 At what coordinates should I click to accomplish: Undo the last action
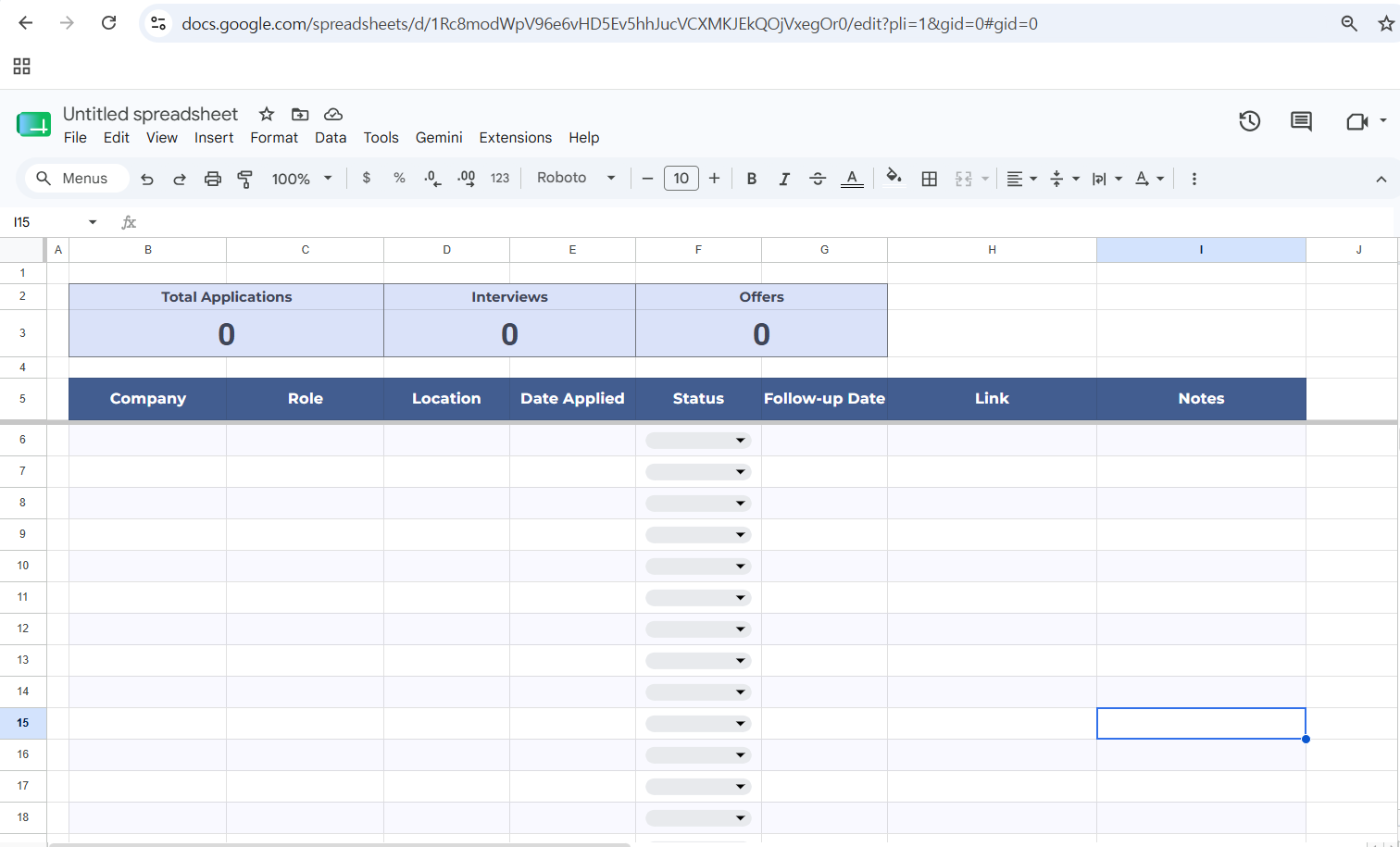pos(147,179)
